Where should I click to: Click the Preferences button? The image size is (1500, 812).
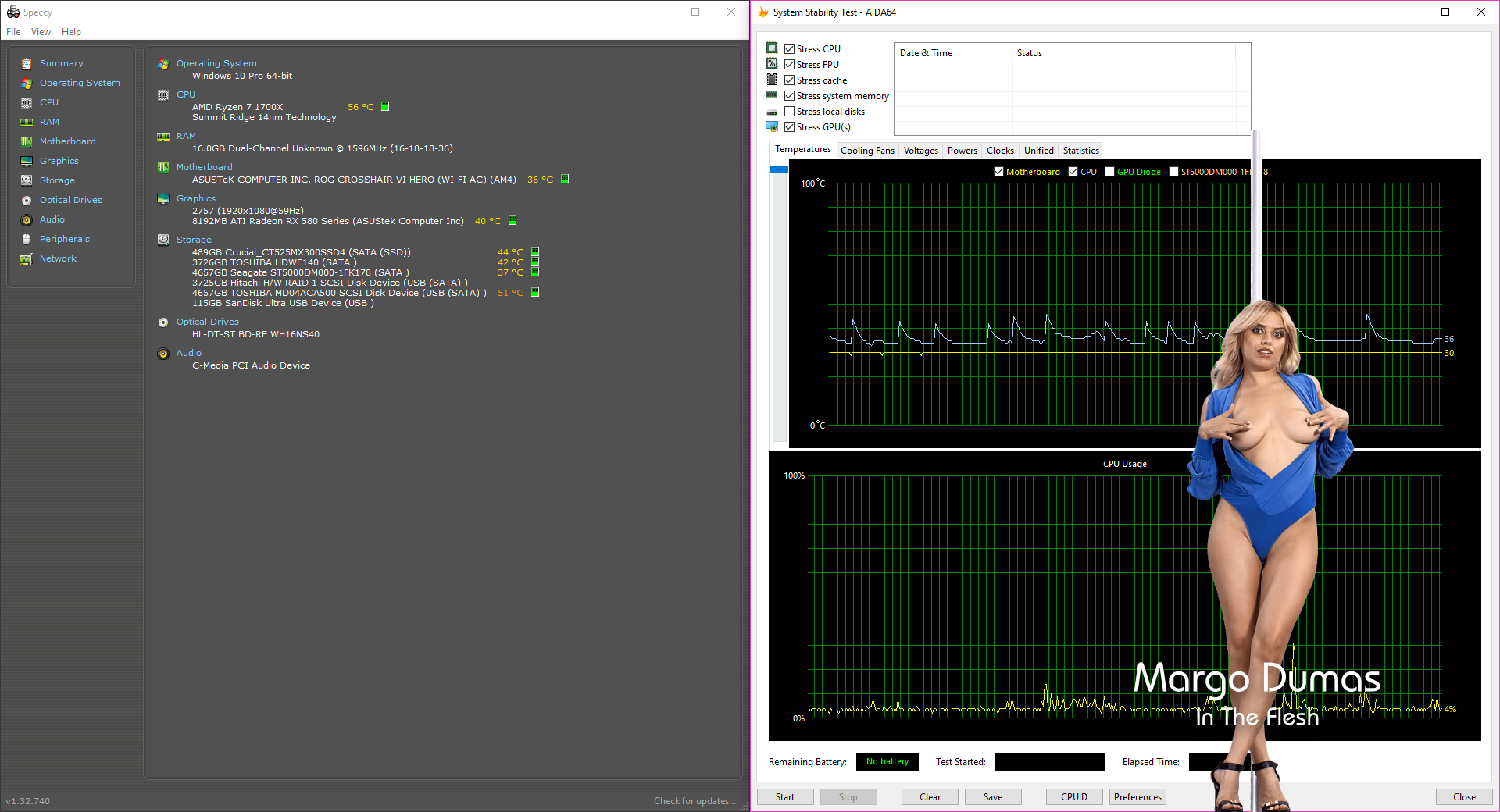(1137, 797)
